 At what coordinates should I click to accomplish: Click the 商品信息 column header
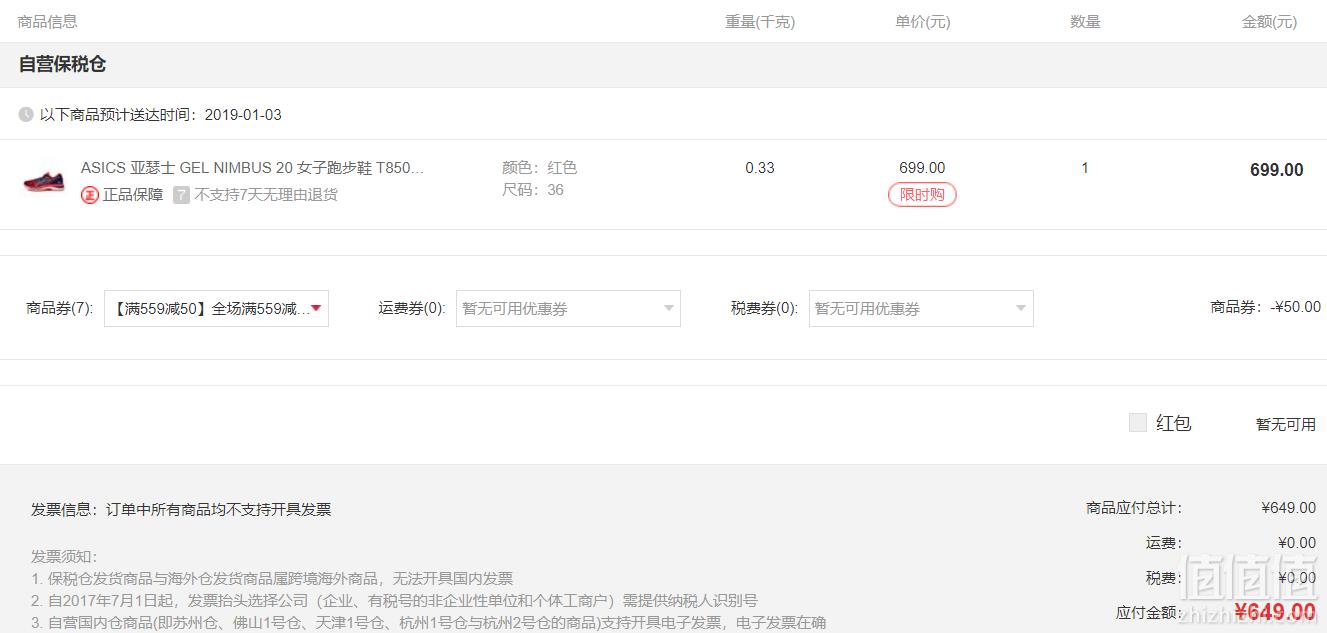pos(48,21)
